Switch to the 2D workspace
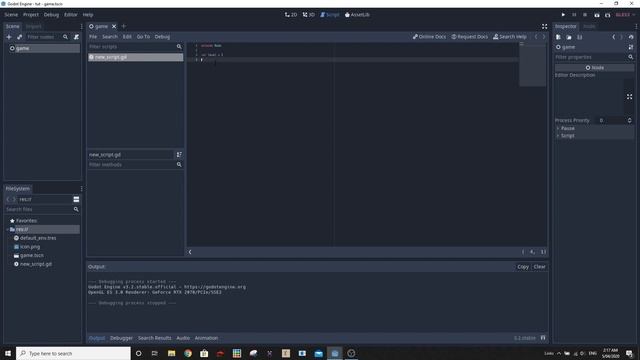 point(291,15)
